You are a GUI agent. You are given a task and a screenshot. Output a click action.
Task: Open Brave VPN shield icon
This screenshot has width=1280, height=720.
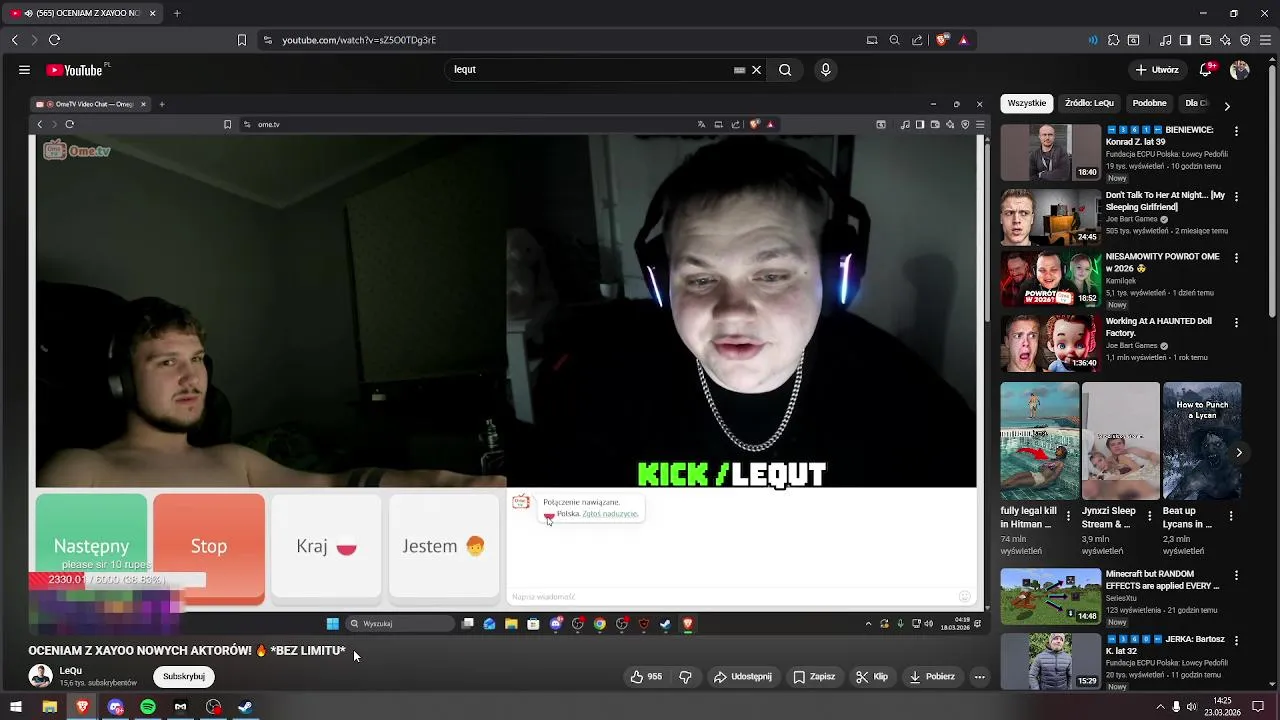[x=1245, y=40]
